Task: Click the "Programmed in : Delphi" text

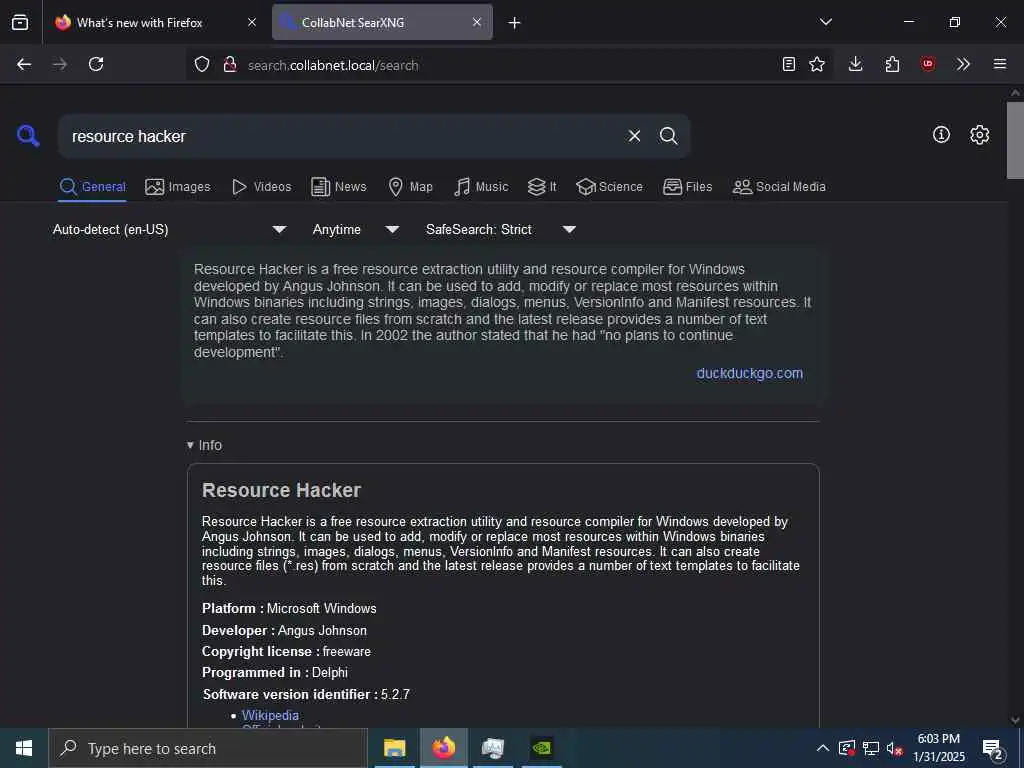Action: coord(275,673)
